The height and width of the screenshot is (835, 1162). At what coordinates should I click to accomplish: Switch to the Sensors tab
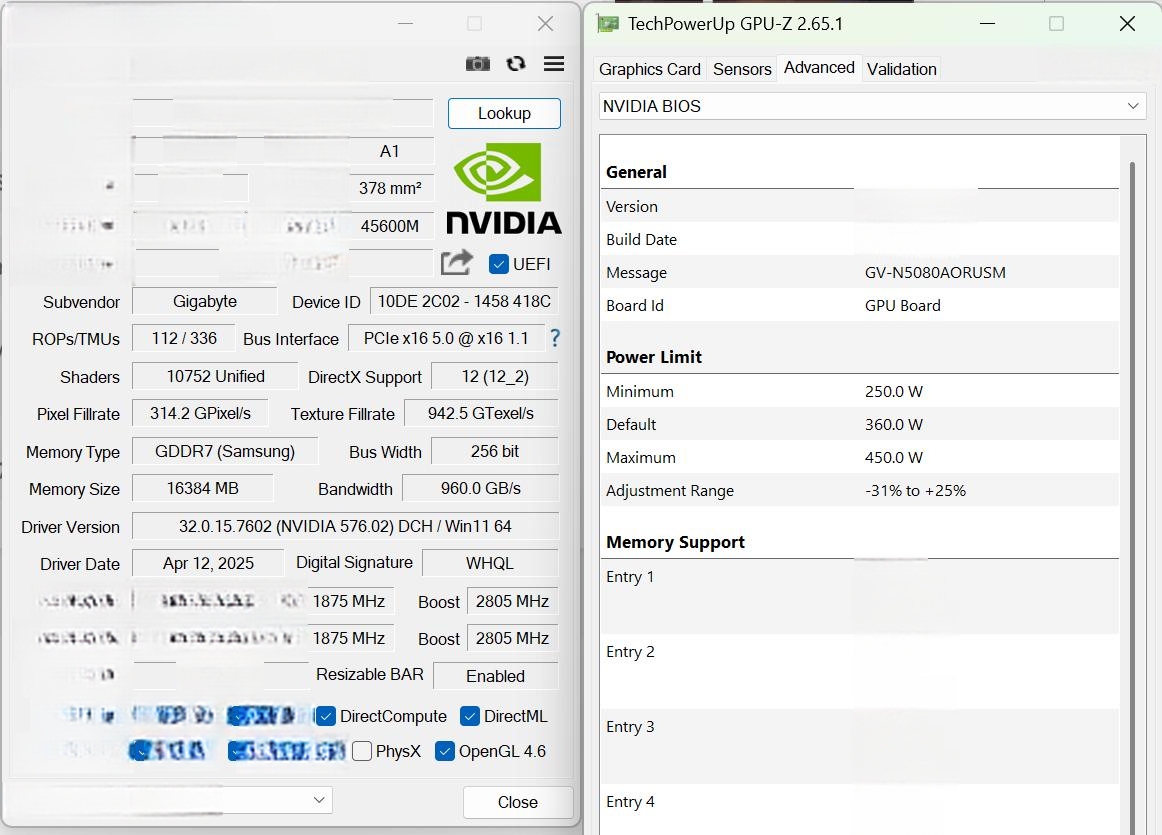point(742,70)
